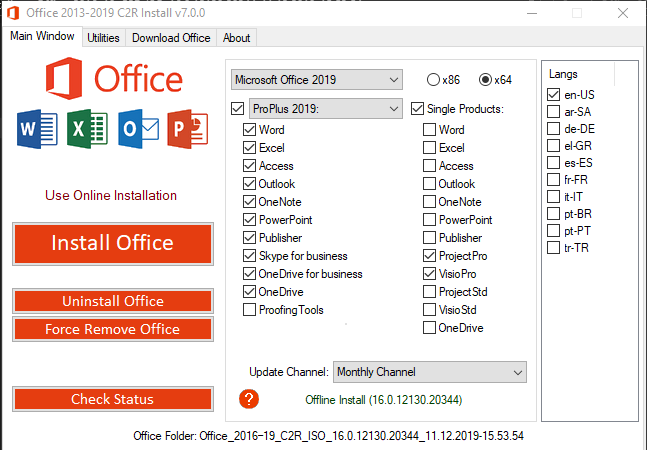Viewport: 647px width, 450px height.
Task: Switch to the Main Window tab
Action: click(42, 36)
